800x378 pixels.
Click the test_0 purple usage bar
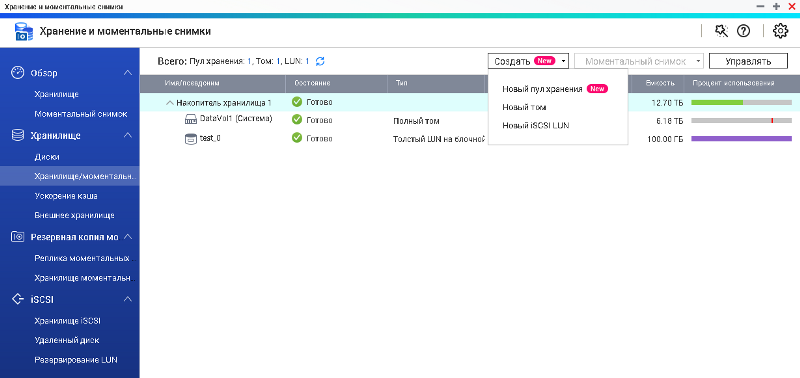pyautogui.click(x=741, y=139)
